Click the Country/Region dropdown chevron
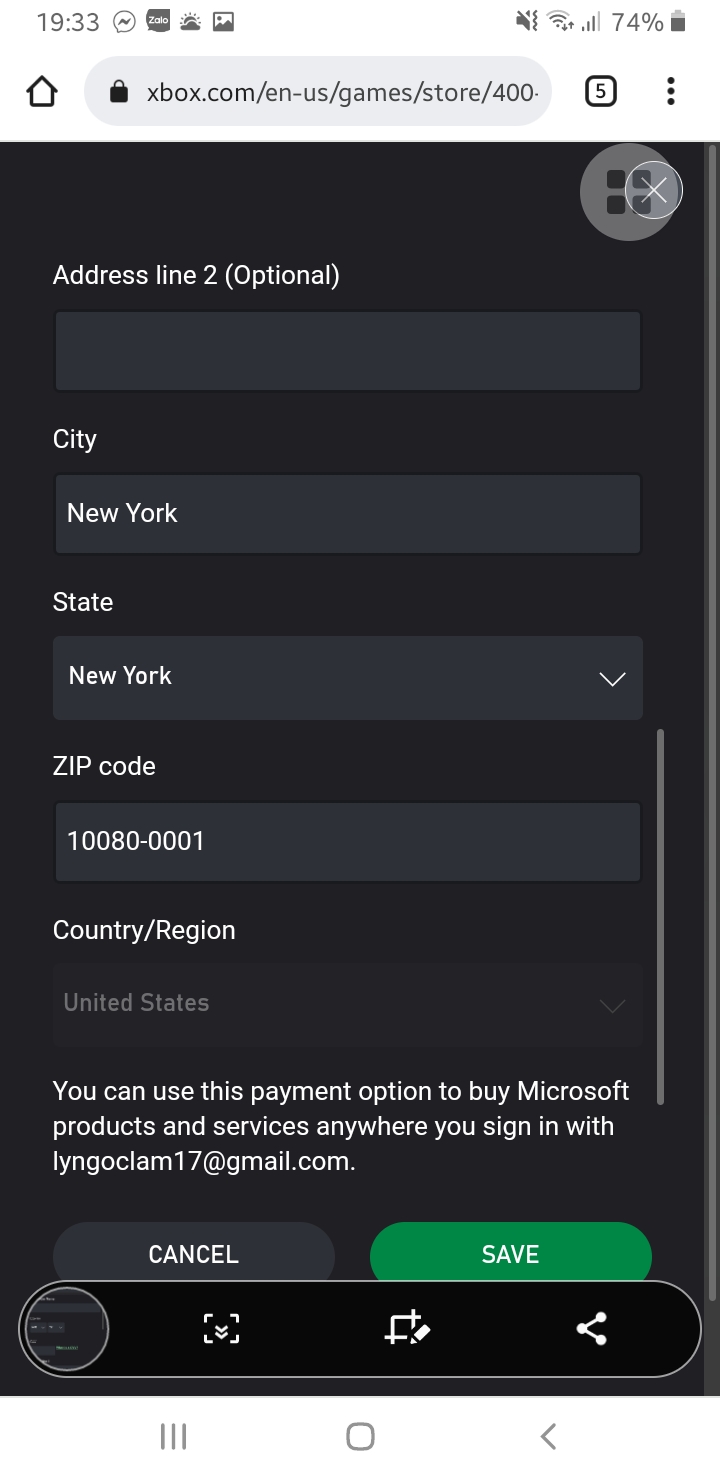Image resolution: width=720 pixels, height=1480 pixels. [x=612, y=1005]
